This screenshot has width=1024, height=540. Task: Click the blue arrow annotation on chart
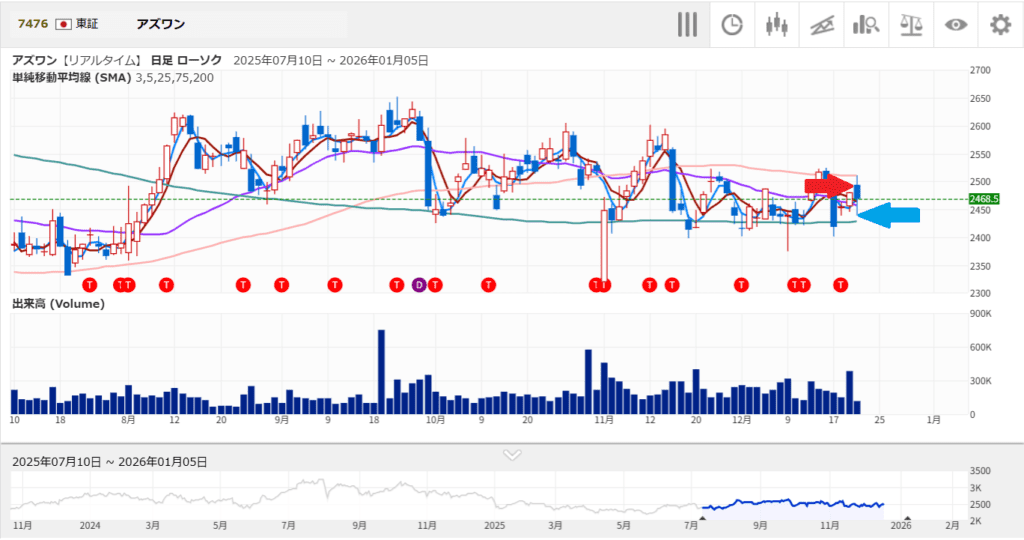(889, 215)
